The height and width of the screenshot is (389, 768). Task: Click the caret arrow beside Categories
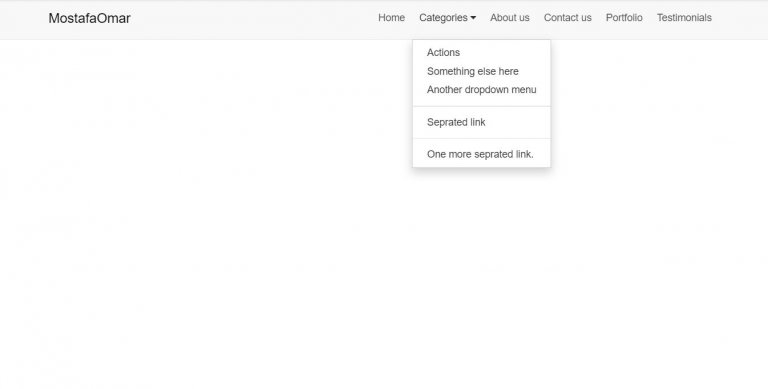pos(473,18)
